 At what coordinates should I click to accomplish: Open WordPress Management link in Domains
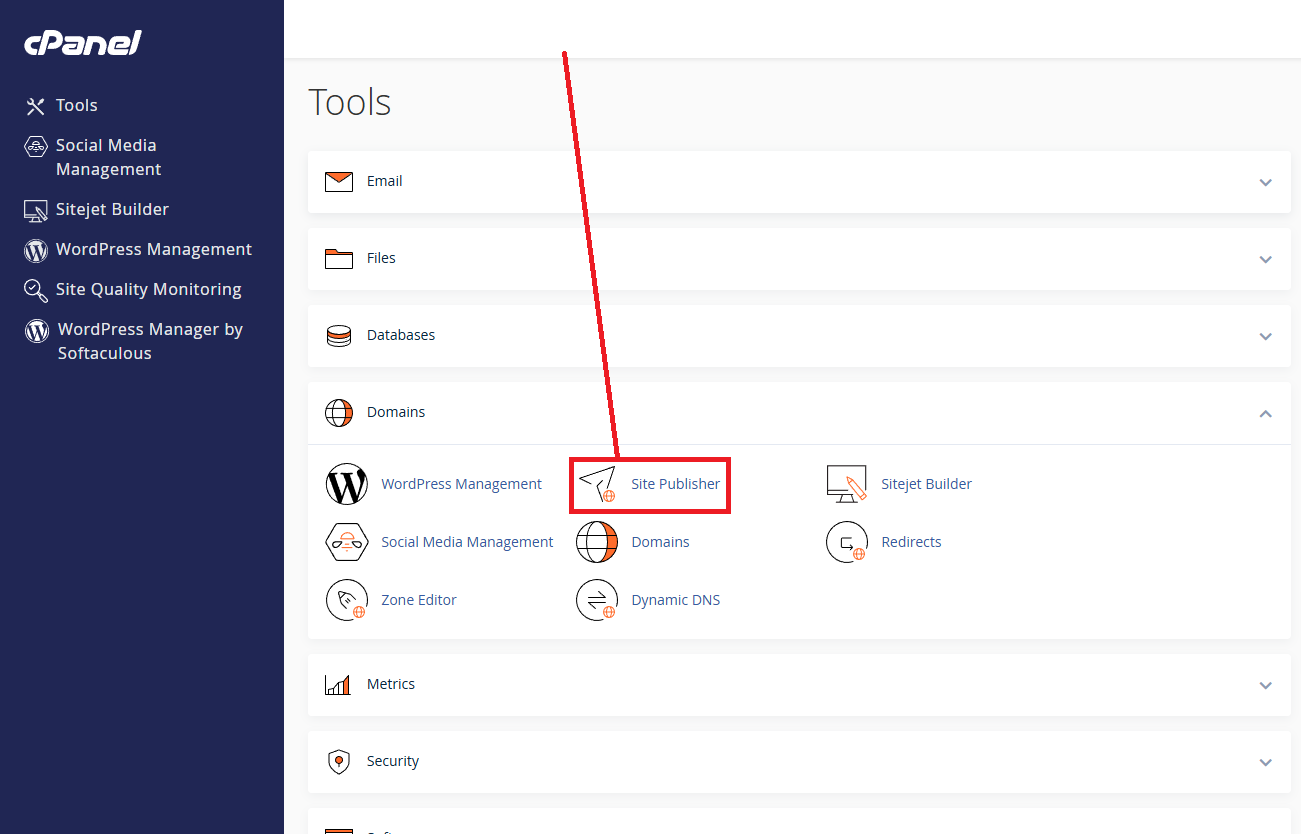coord(462,484)
